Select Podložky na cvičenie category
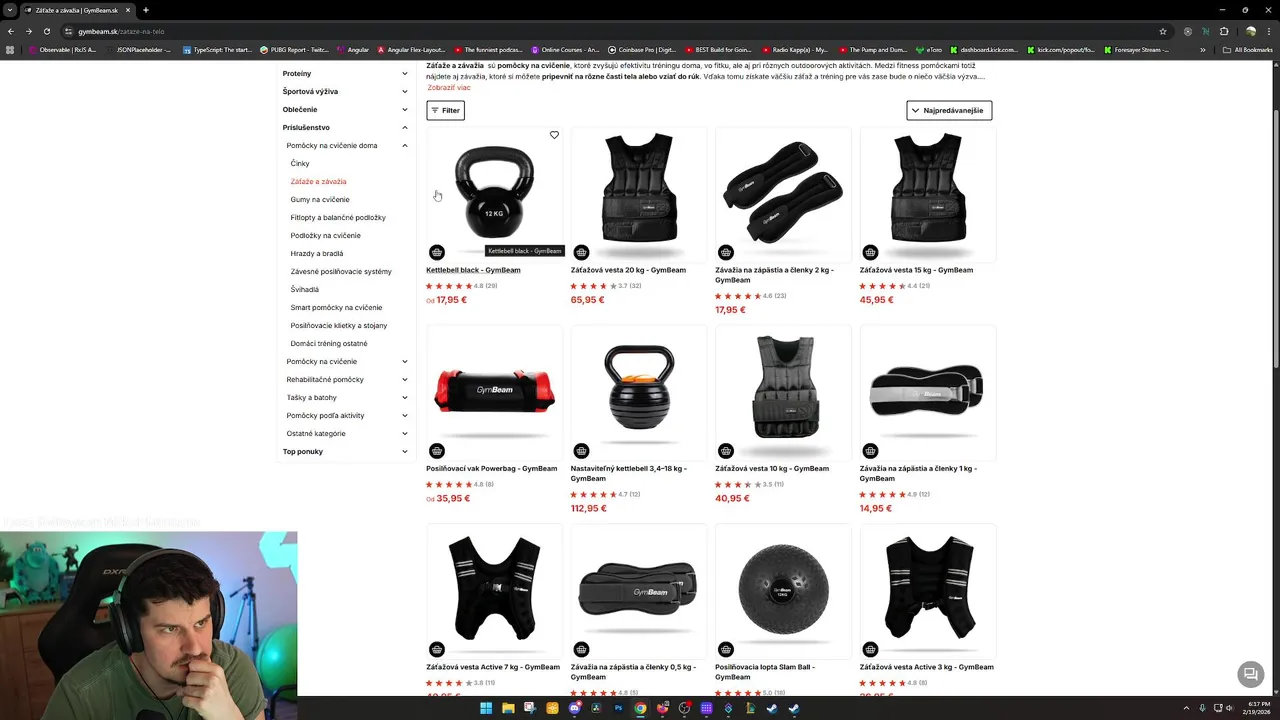The height and width of the screenshot is (720, 1280). coord(326,235)
